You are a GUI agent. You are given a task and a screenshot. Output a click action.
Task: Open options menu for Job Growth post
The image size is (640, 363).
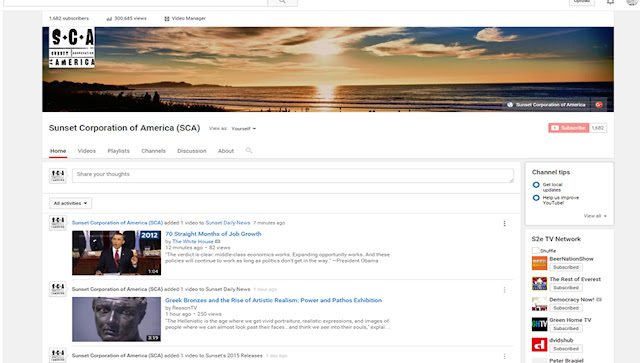(x=504, y=223)
